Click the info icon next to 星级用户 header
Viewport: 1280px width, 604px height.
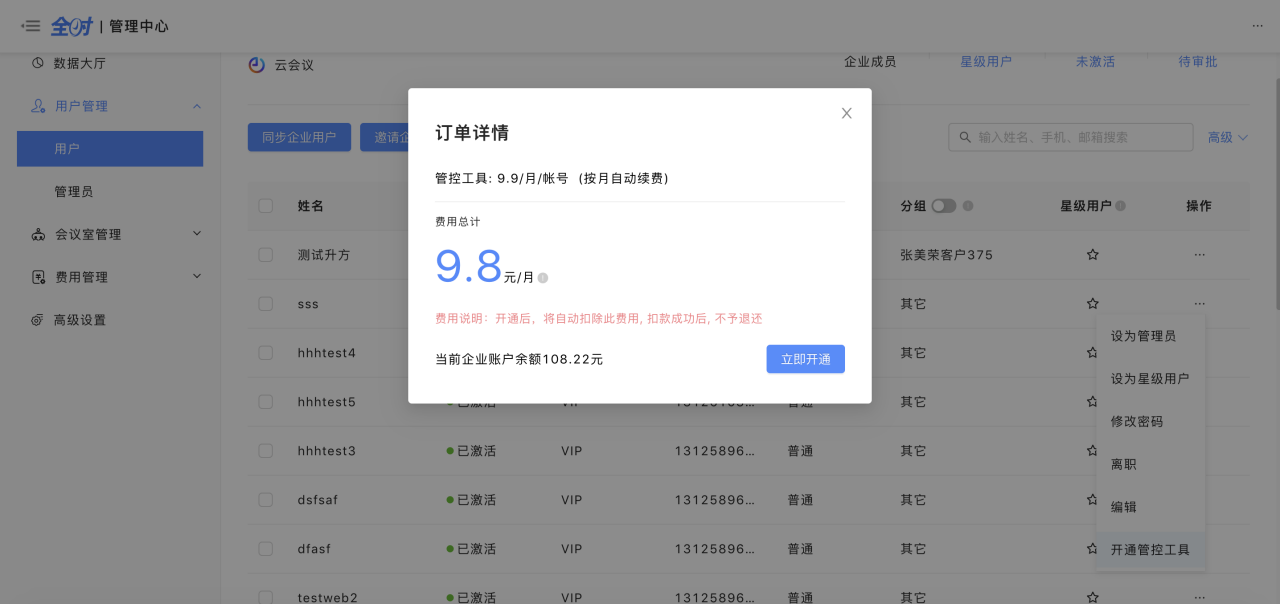tap(1120, 206)
